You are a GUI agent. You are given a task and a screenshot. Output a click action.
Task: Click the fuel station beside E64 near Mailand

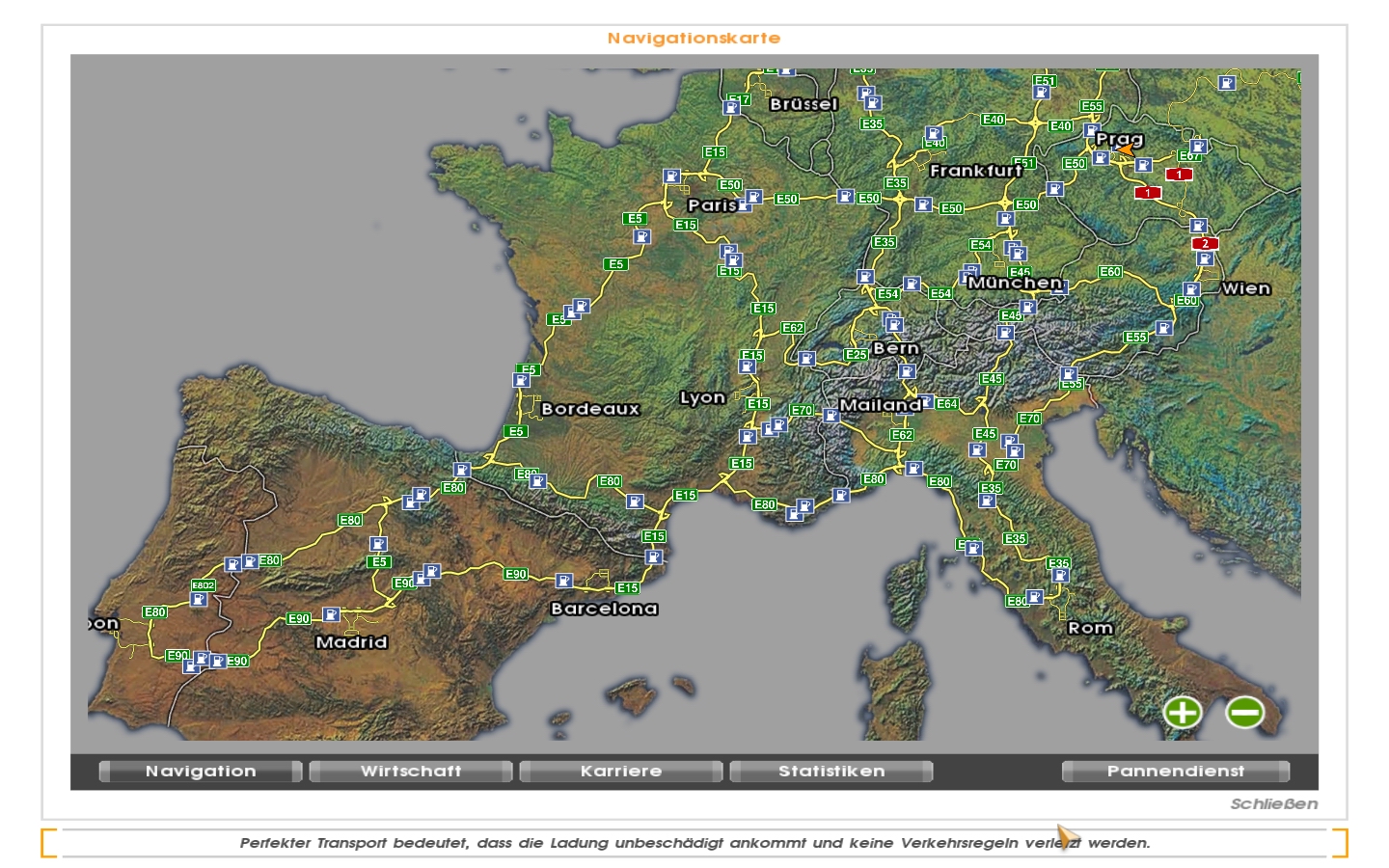[927, 401]
